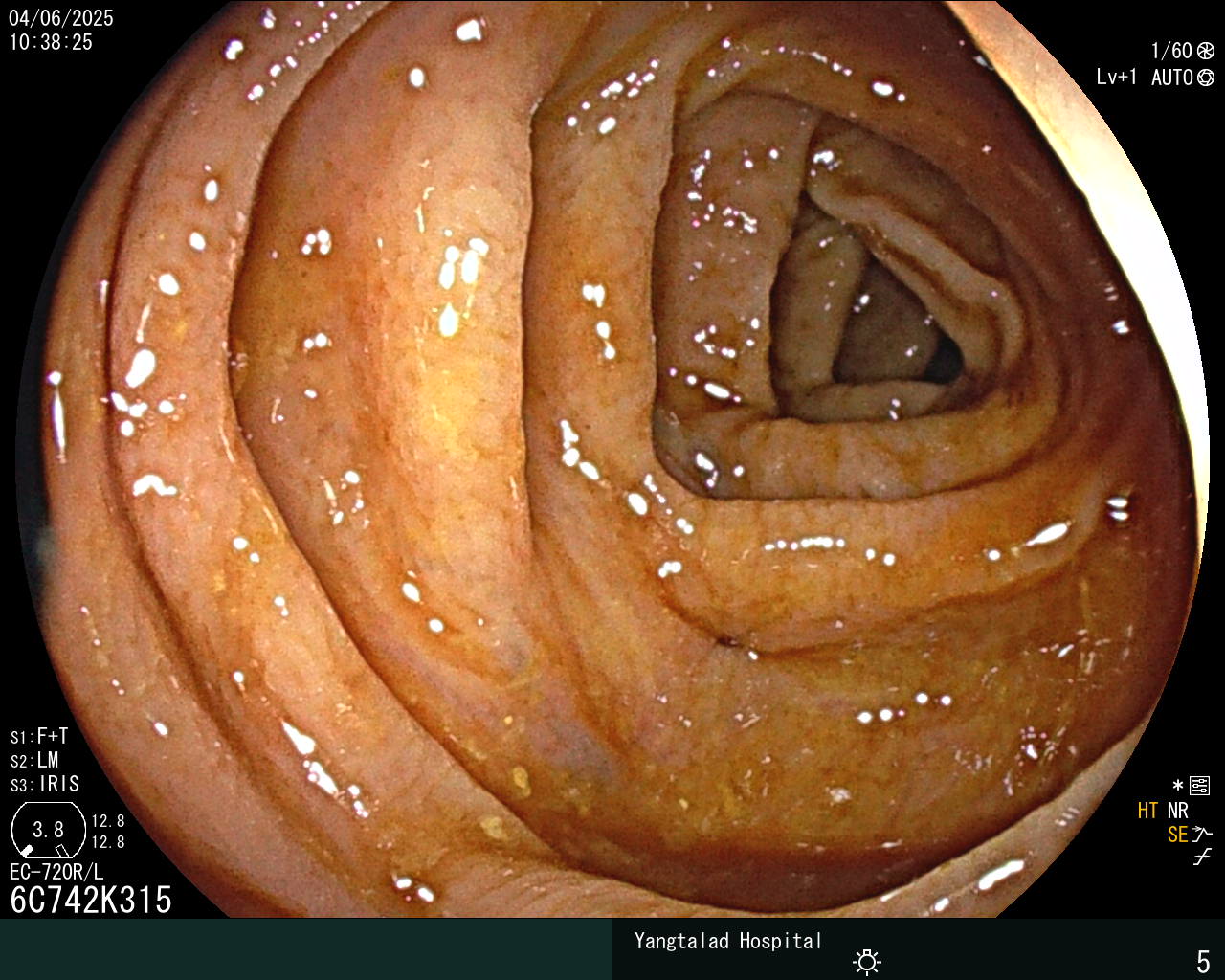Select the structure enhancement curve icon next to SE
The height and width of the screenshot is (980, 1225).
tap(1203, 834)
